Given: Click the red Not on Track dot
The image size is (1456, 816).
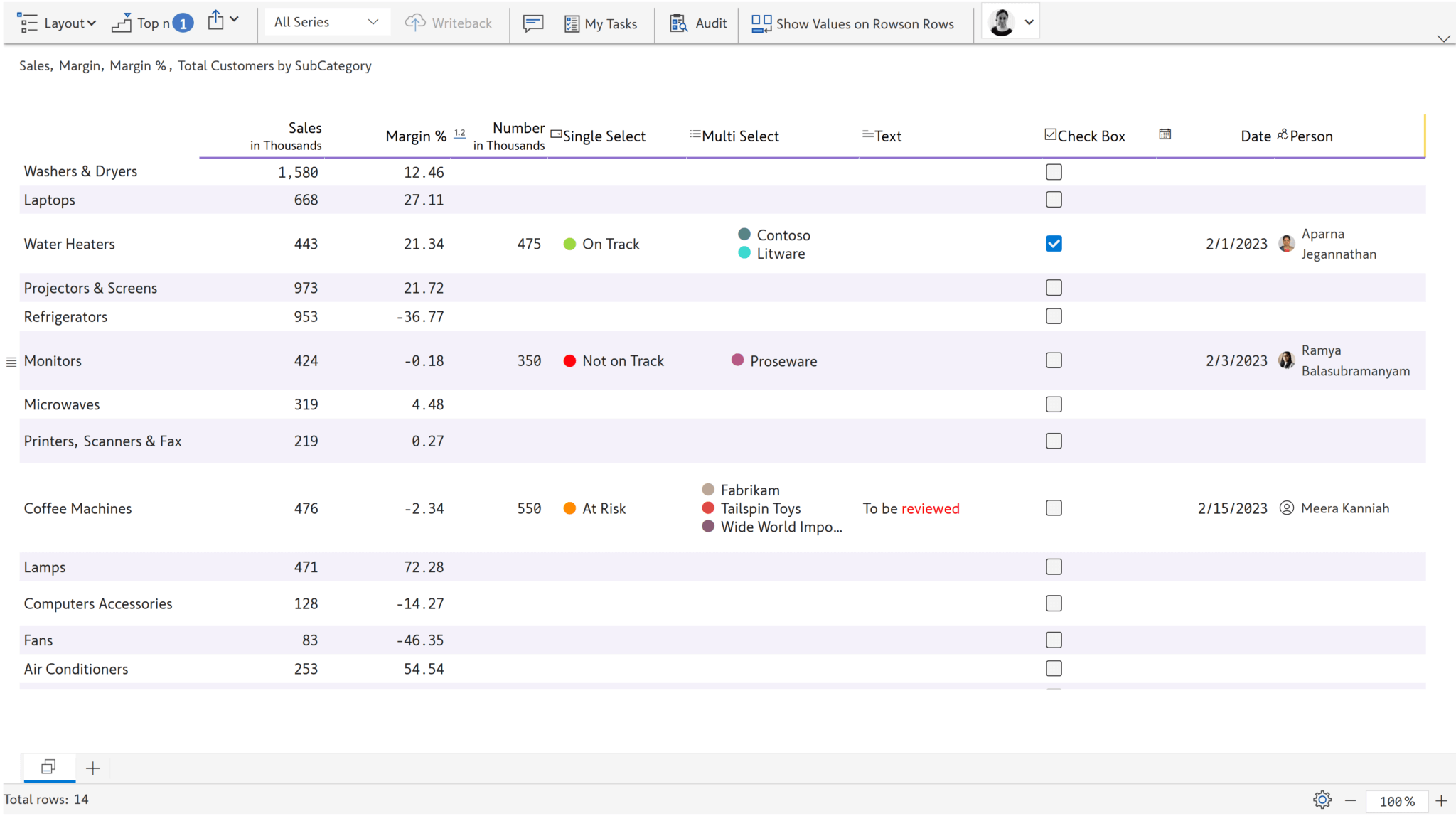Looking at the screenshot, I should click(569, 361).
